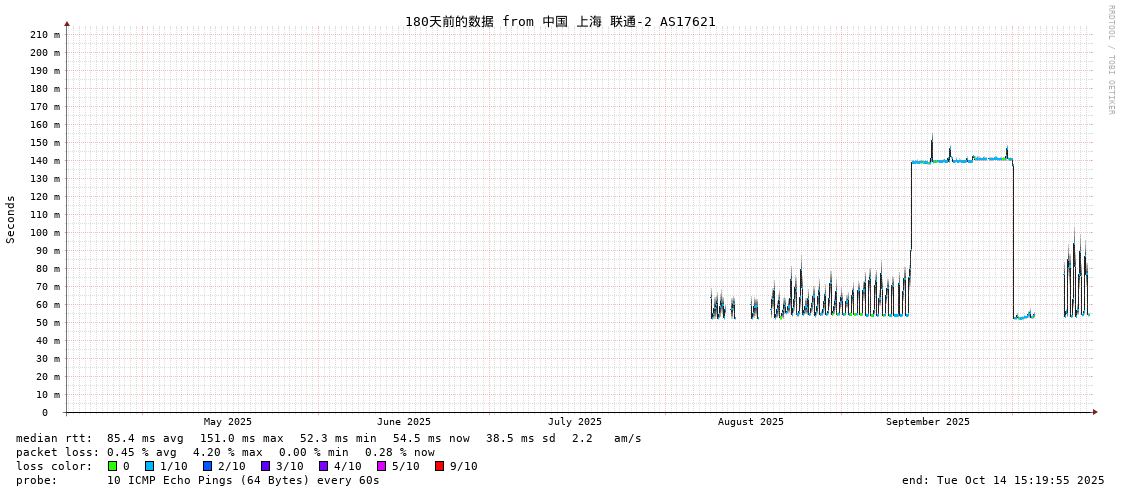The height and width of the screenshot is (494, 1121).
Task: Click the 4/10 loss color swatch
Action: pyautogui.click(x=323, y=466)
